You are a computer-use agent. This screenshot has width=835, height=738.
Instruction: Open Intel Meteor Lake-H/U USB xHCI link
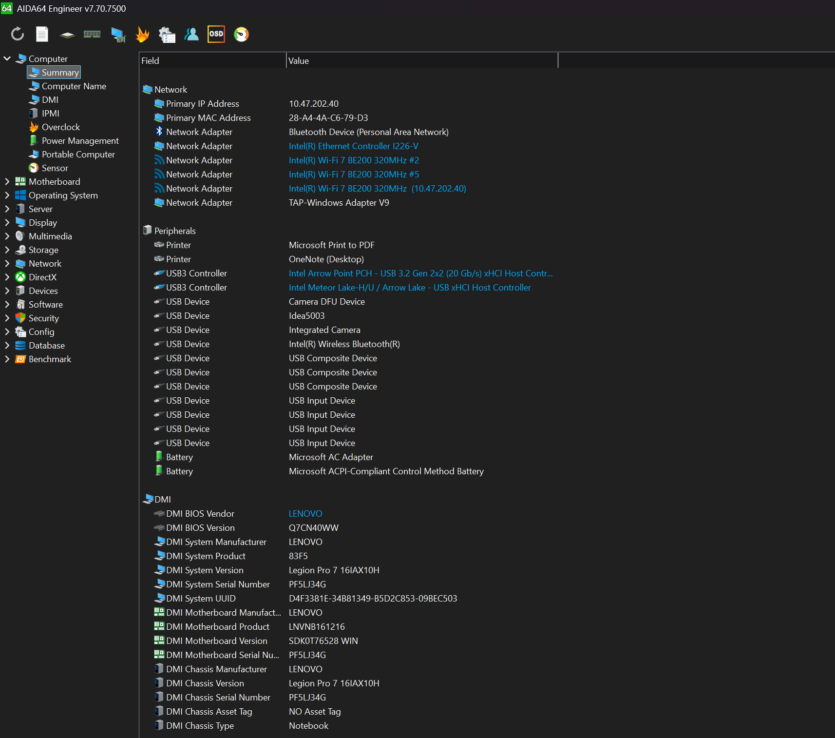[410, 288]
